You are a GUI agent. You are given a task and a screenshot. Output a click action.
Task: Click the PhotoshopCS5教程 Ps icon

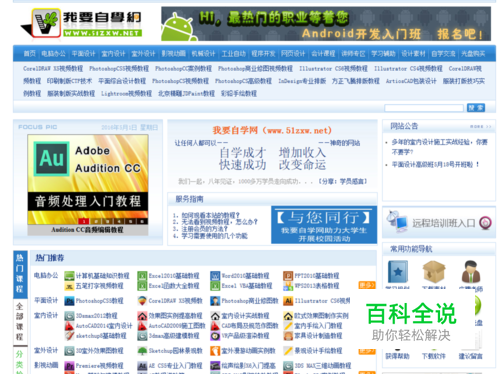pyautogui.click(x=69, y=301)
